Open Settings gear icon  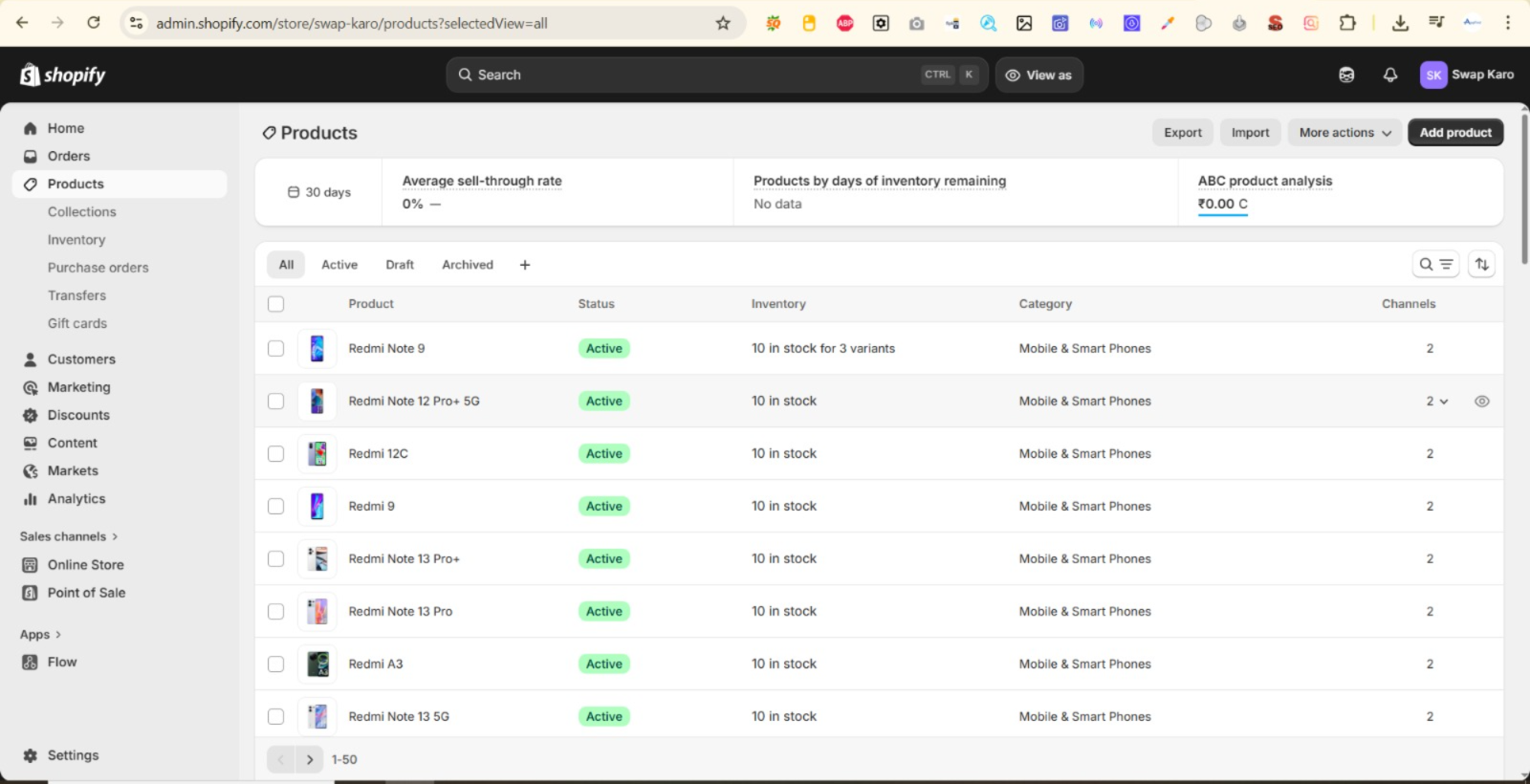(x=31, y=755)
